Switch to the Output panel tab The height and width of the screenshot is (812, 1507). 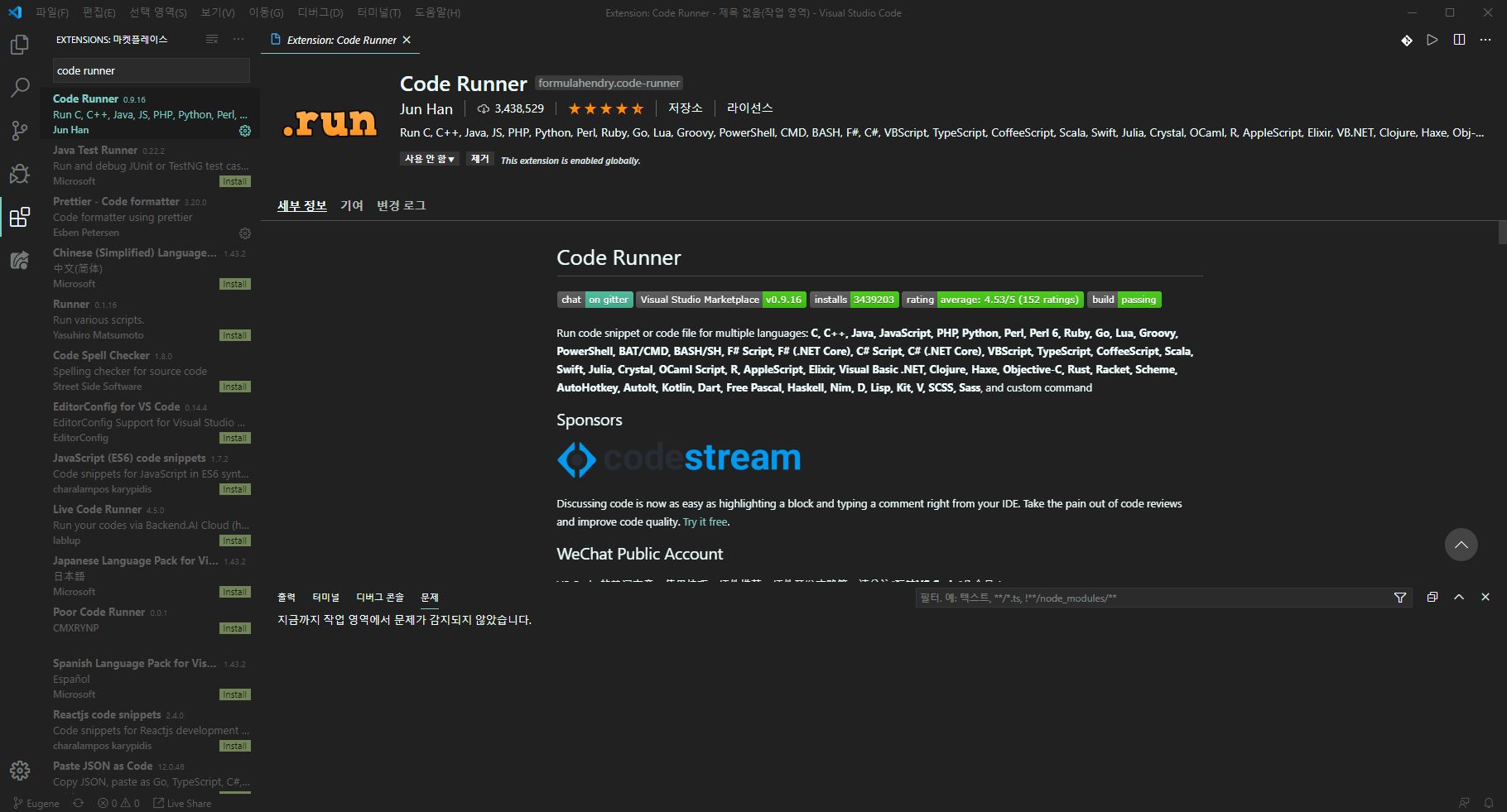click(x=286, y=597)
